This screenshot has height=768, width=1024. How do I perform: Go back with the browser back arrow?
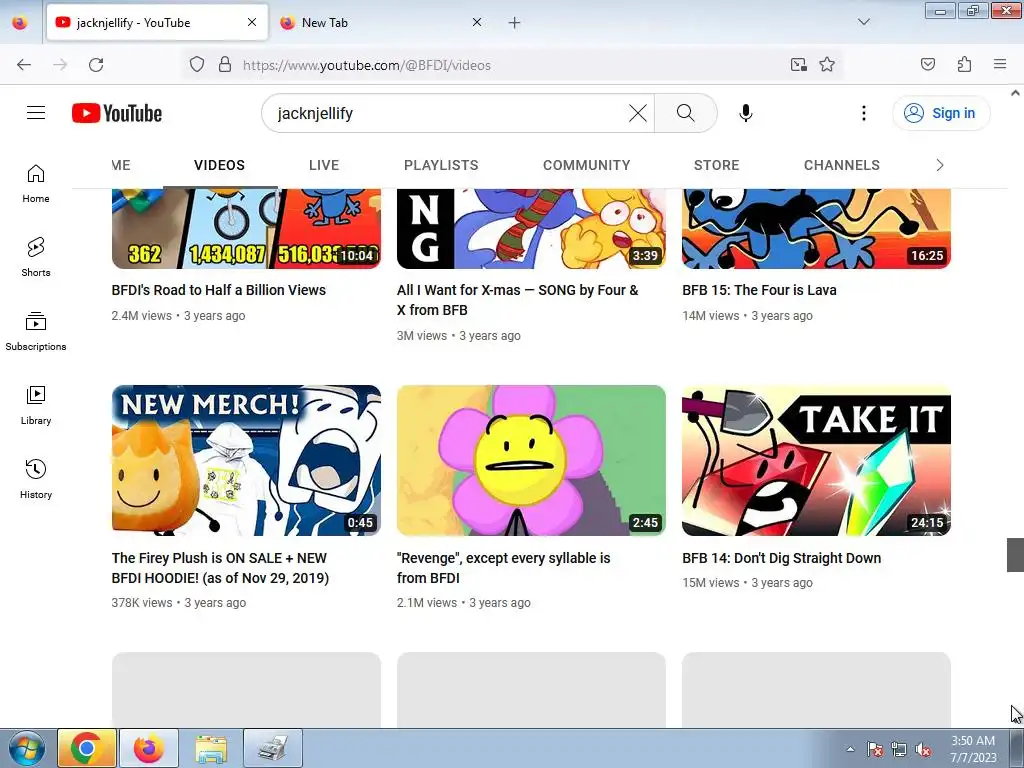pos(24,65)
